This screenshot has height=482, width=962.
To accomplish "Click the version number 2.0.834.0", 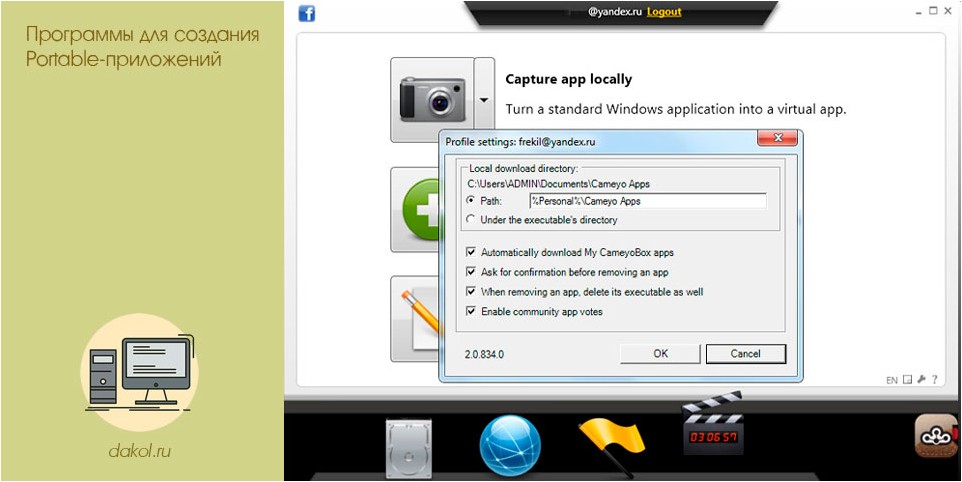I will (x=484, y=354).
